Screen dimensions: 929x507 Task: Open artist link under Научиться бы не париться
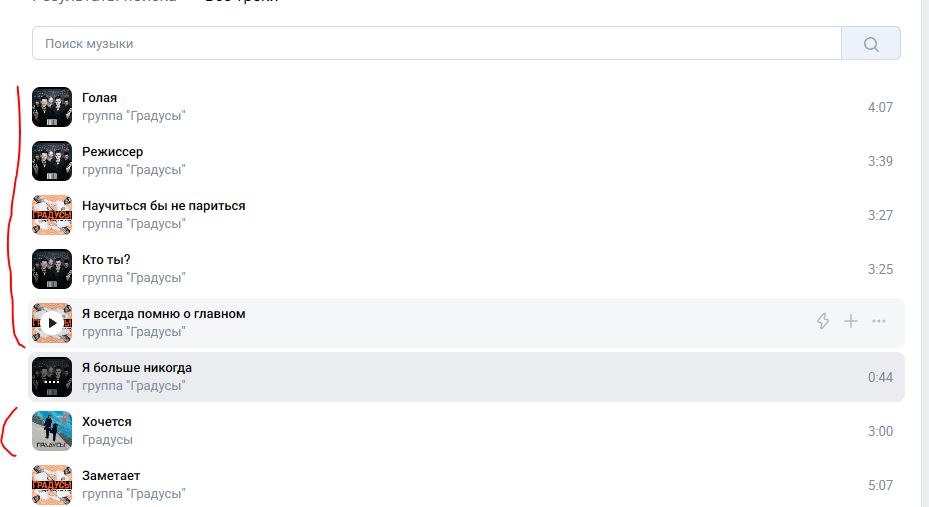[134, 223]
